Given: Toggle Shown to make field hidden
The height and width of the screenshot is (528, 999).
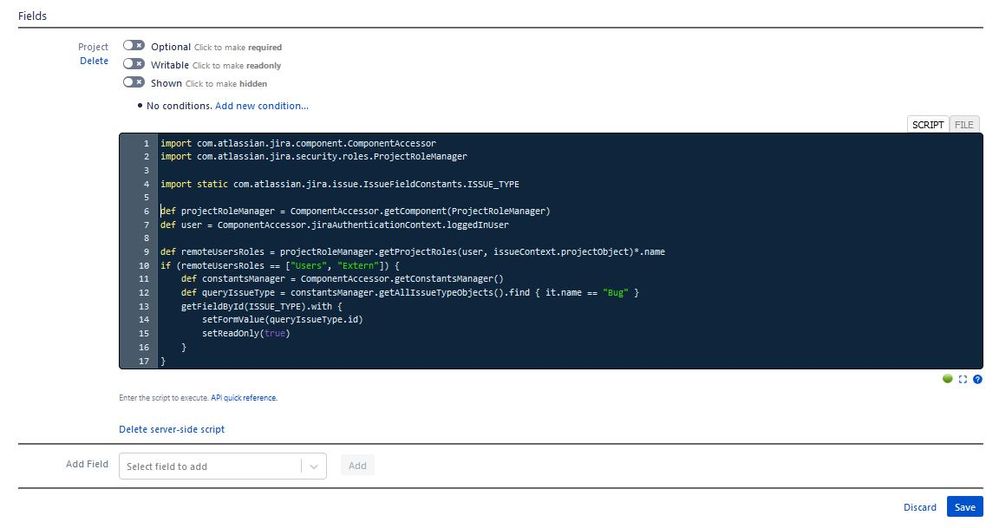Looking at the screenshot, I should 134,82.
